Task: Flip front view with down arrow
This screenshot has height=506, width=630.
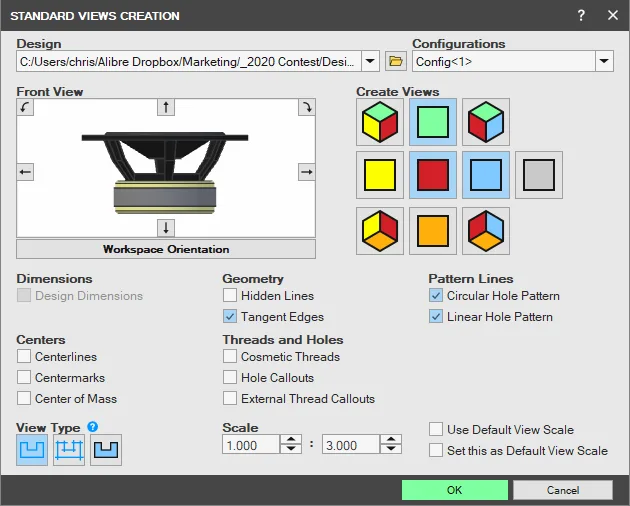Action: click(x=166, y=228)
